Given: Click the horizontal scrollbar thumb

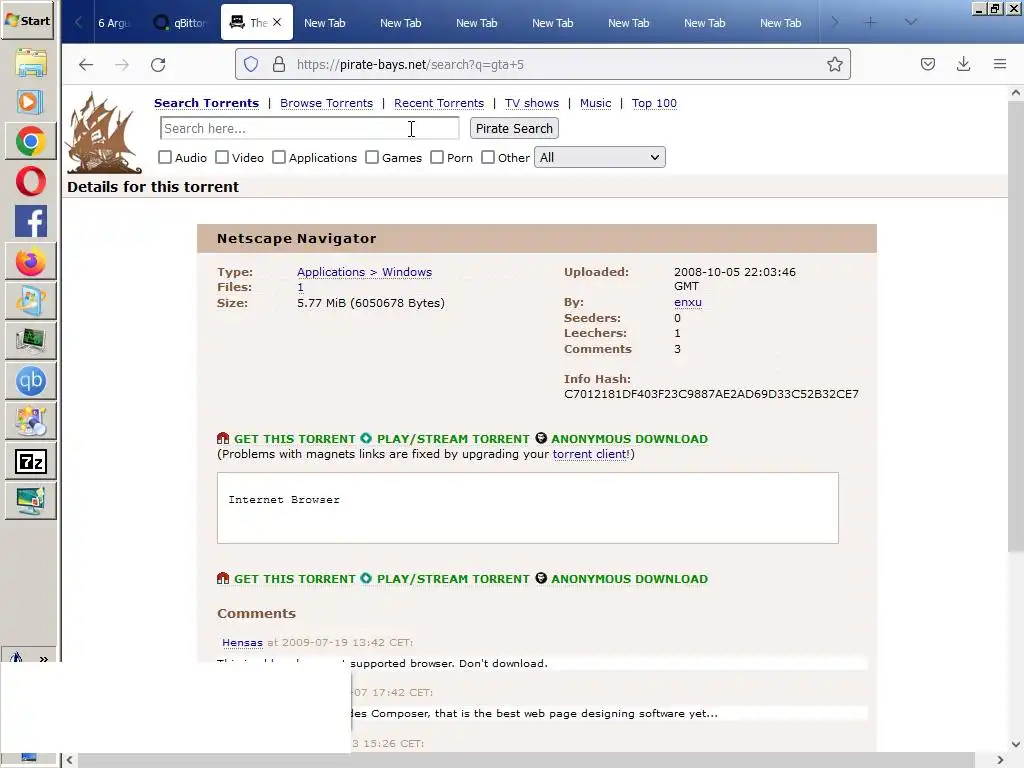Looking at the screenshot, I should pyautogui.click(x=526, y=760).
